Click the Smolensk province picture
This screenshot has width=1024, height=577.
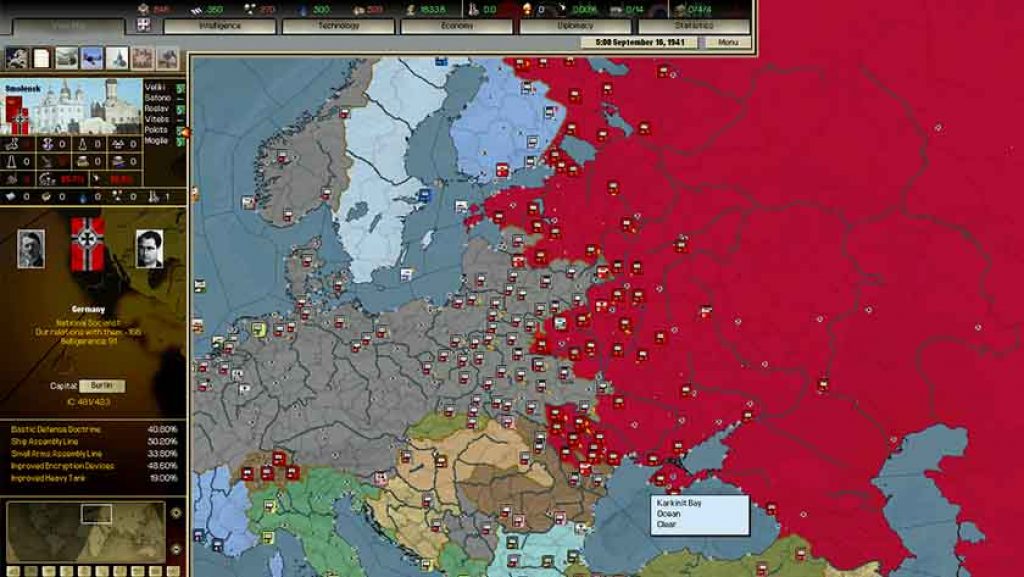point(72,106)
